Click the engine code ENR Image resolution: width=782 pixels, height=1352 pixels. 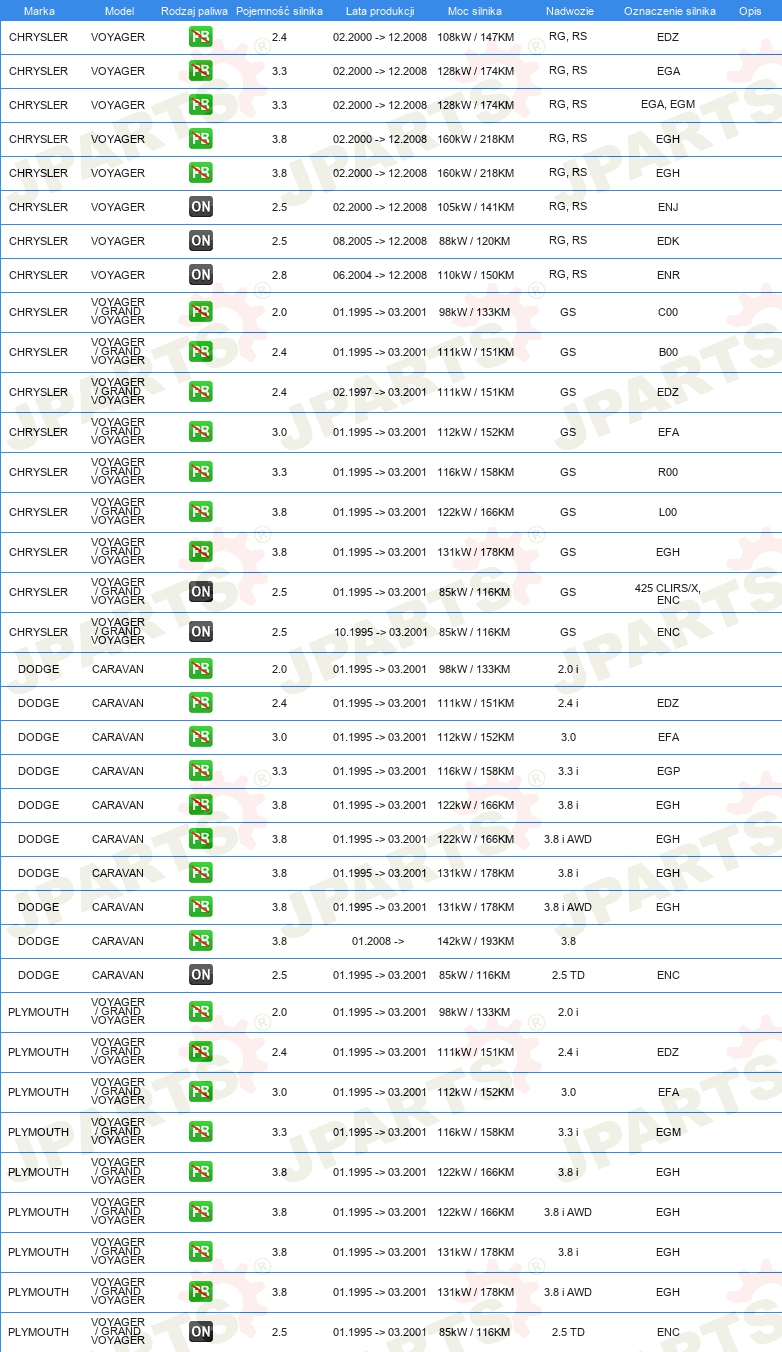668,275
